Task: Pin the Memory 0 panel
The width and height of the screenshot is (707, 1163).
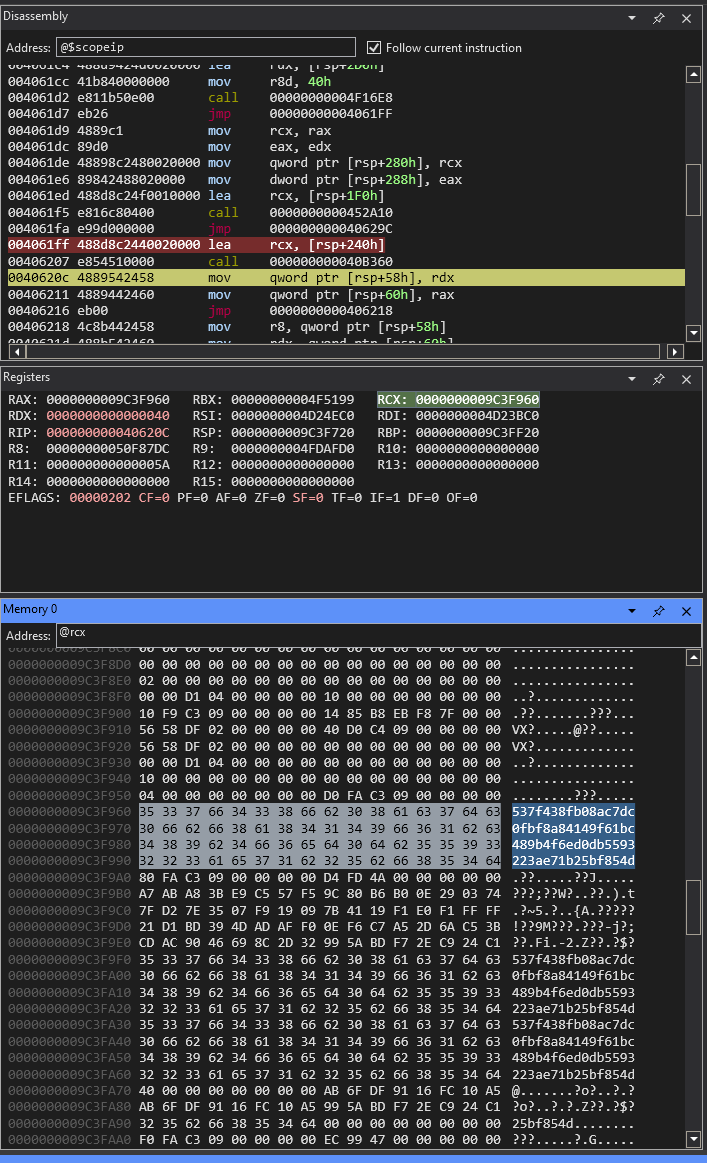Action: tap(658, 610)
